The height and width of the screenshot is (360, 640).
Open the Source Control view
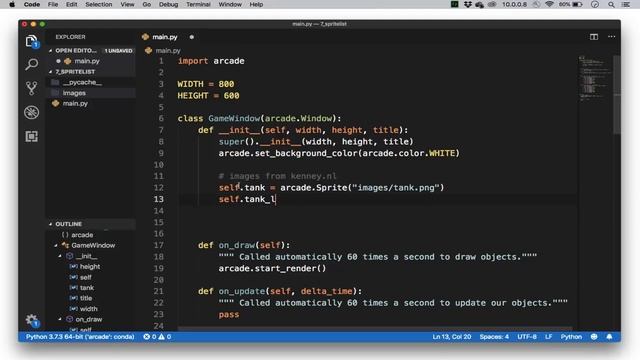coord(31,88)
